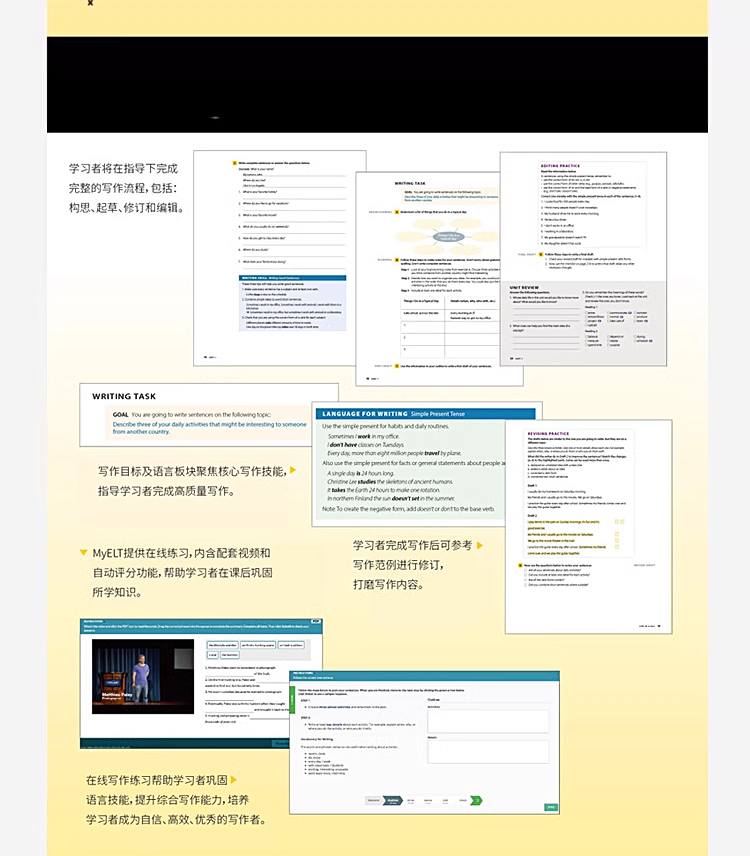Click the central bubble of the brainstorm mind map
Viewport: 750px width, 856px height.
449,237
